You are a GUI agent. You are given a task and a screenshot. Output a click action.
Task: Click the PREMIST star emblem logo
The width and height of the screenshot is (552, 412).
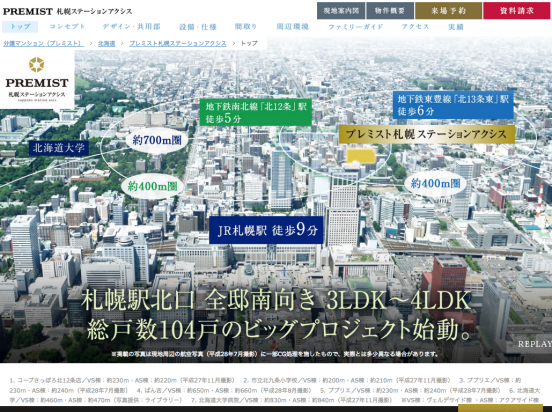pos(37,65)
